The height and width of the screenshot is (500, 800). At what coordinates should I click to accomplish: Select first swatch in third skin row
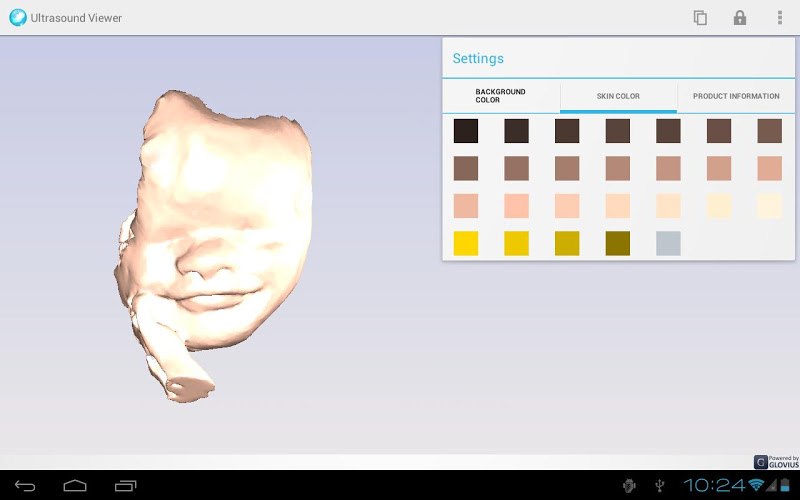point(466,206)
